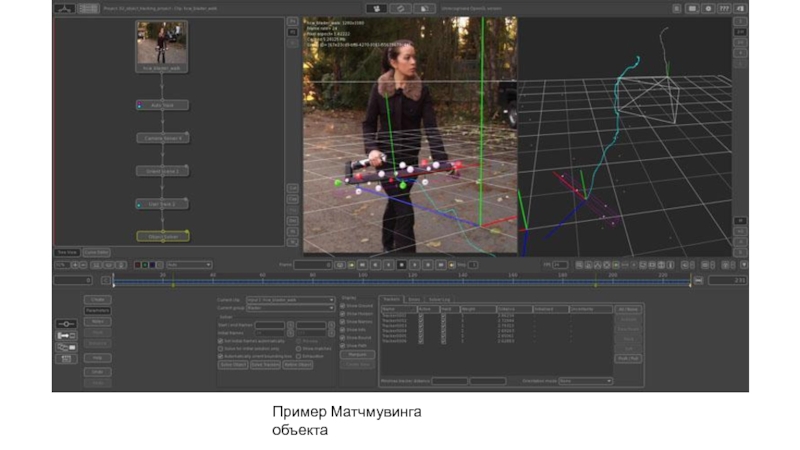Click the zoom-in plus icon beside viewer percentage
Viewport: 800px width, 450px height.
(x=75, y=265)
